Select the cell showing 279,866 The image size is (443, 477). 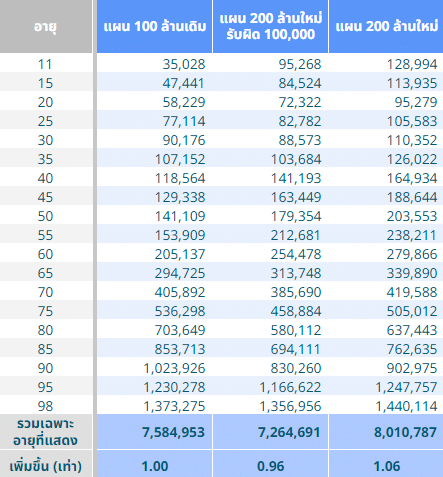pos(386,254)
